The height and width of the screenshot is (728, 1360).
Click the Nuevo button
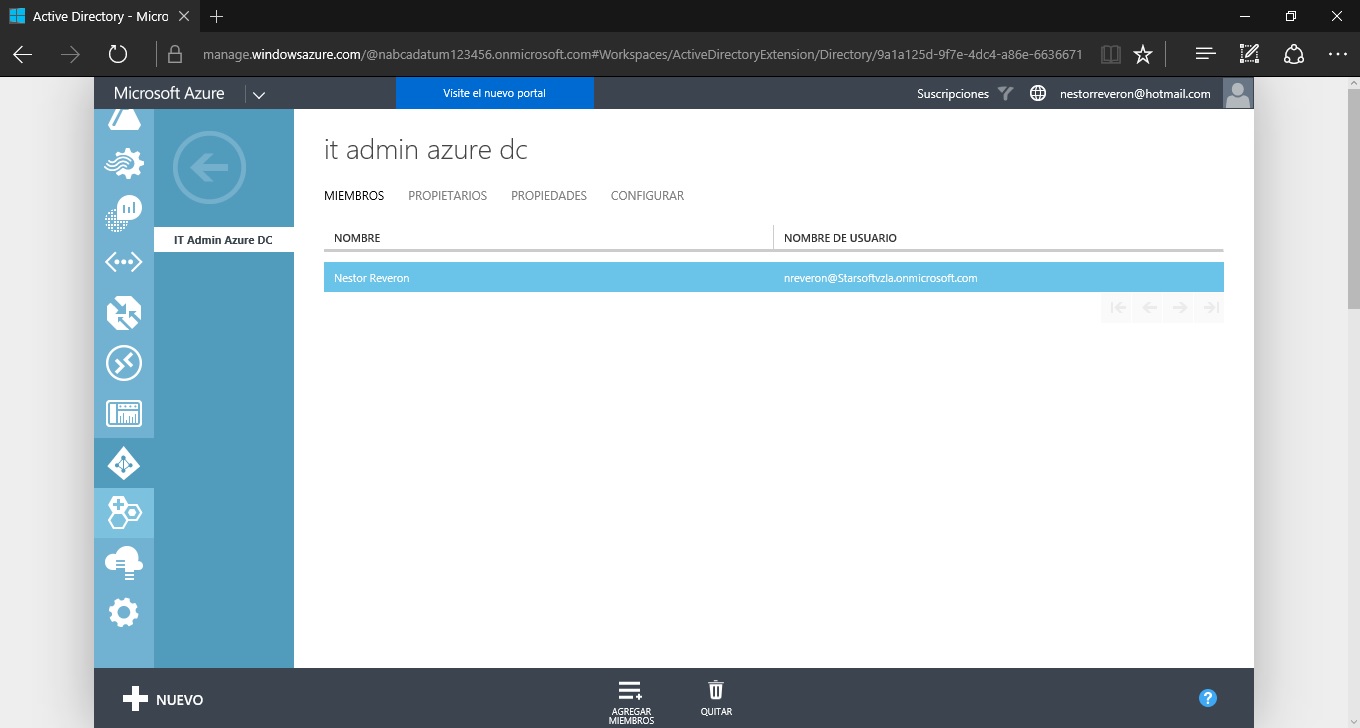163,700
